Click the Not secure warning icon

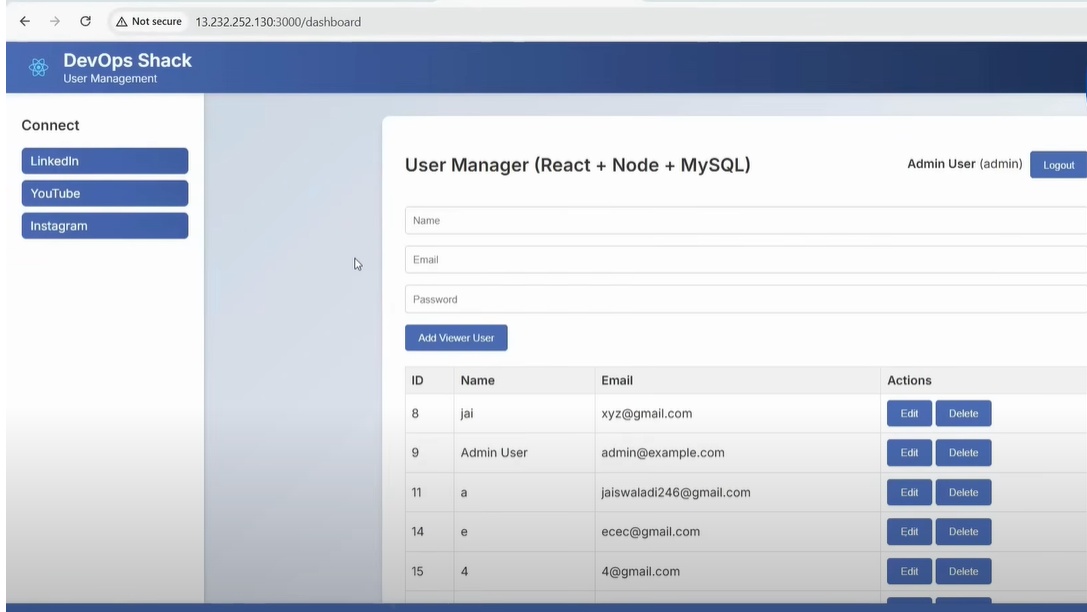121,21
